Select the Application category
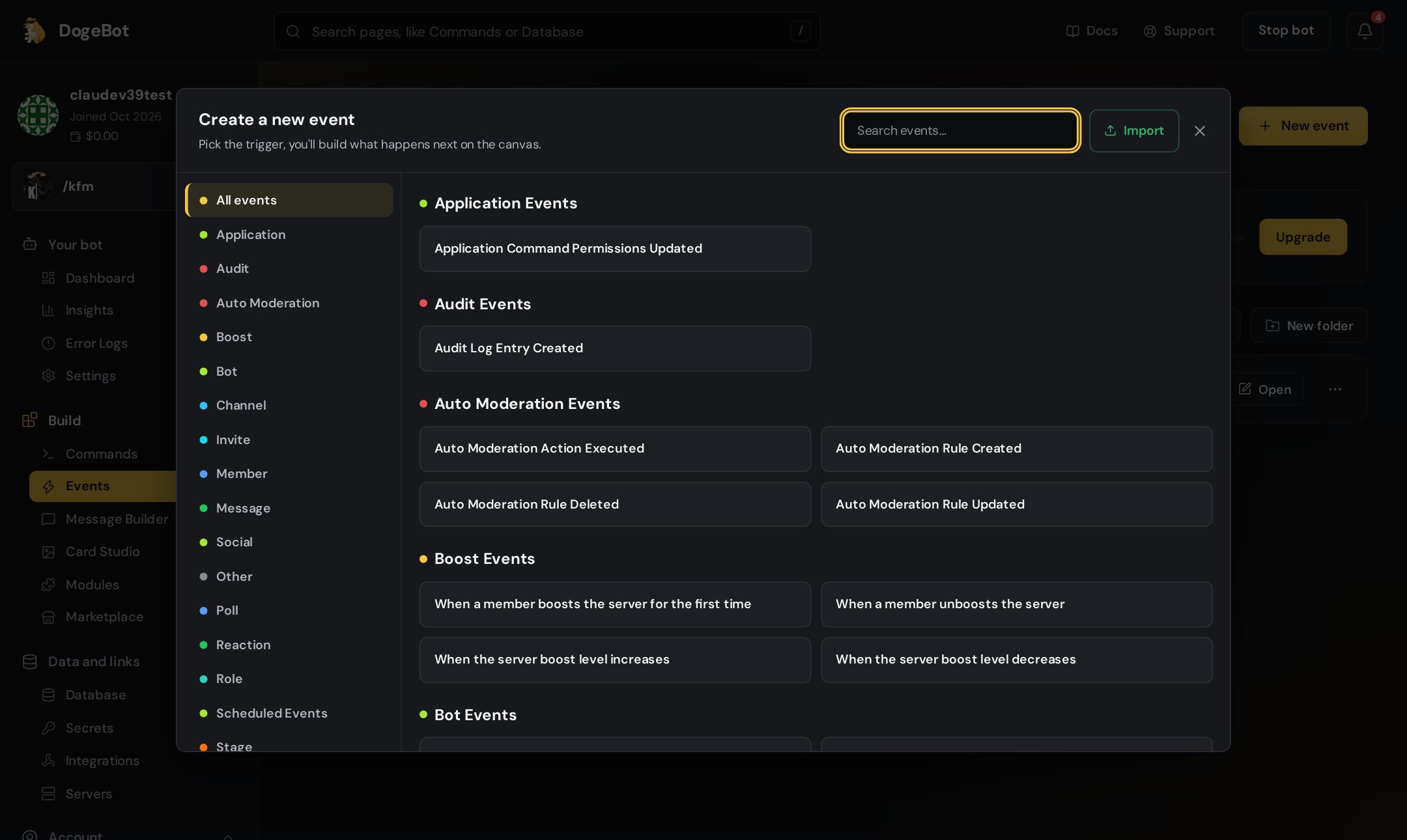The width and height of the screenshot is (1407, 840). tap(289, 234)
